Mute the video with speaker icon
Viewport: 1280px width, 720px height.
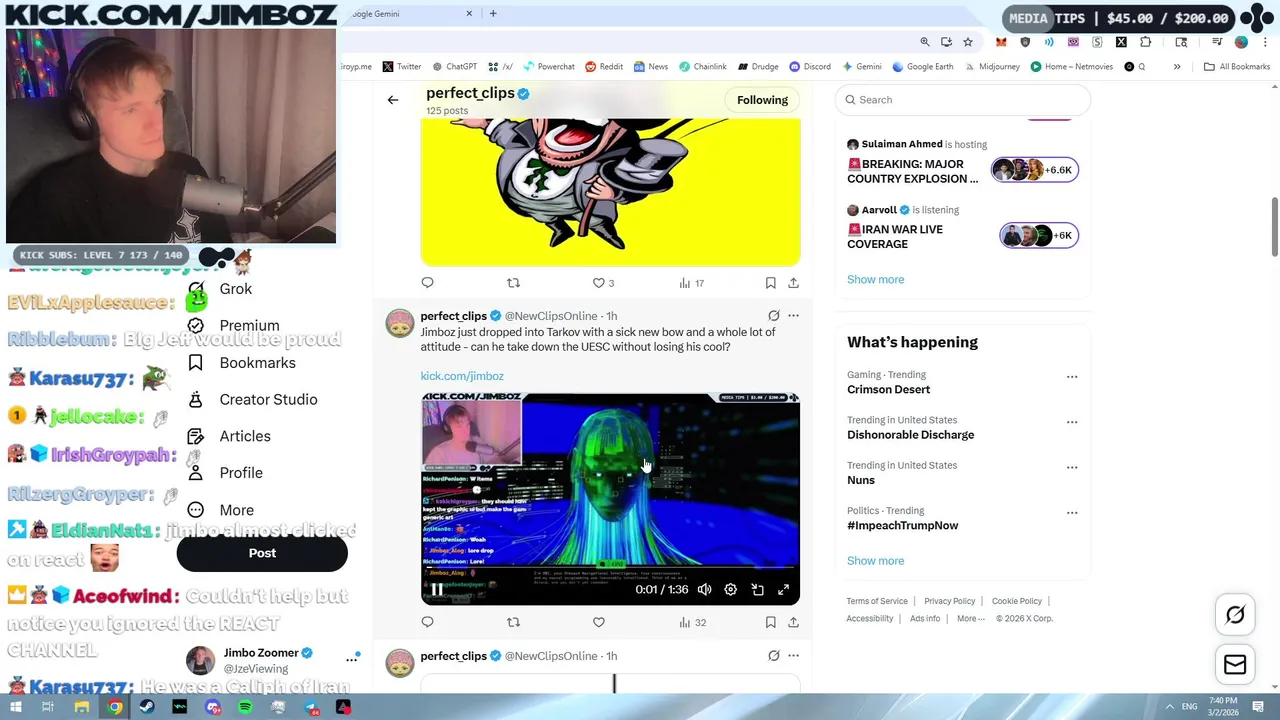[x=704, y=590]
